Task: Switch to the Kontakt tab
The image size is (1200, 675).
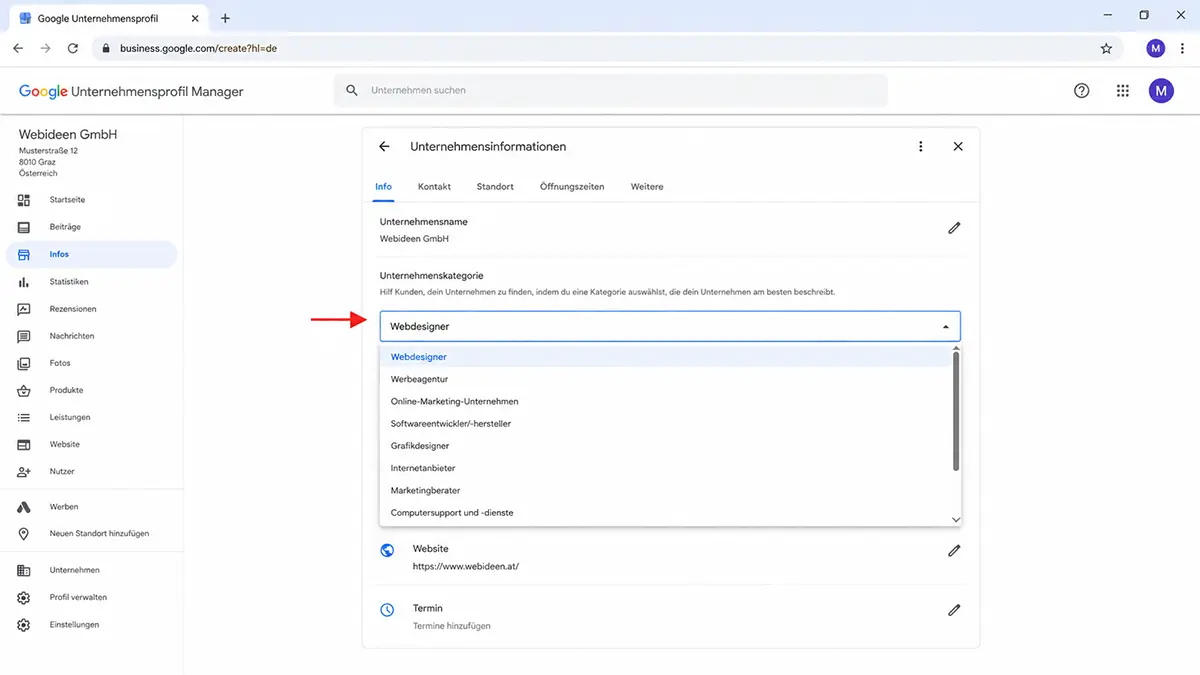Action: tap(434, 187)
